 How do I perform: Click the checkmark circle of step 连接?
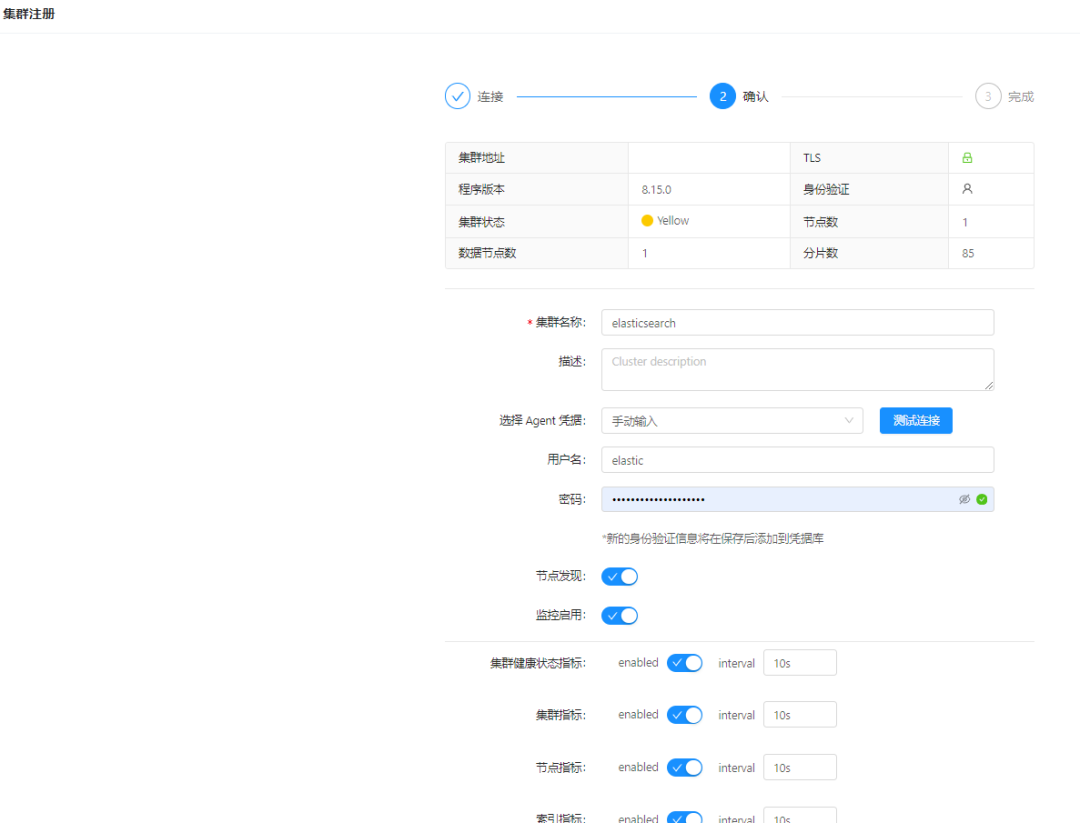click(457, 96)
